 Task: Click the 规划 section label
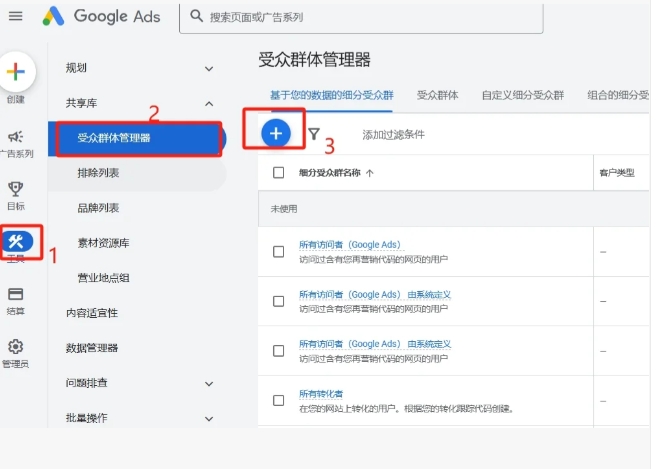76,68
